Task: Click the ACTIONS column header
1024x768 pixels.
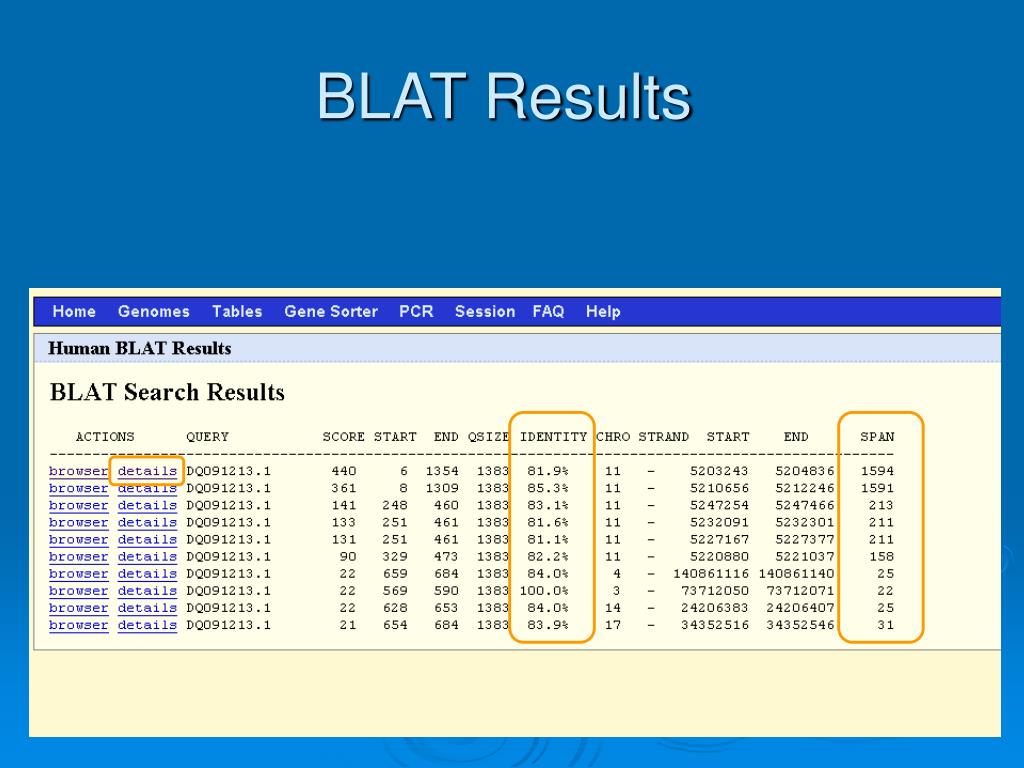Action: click(x=104, y=436)
